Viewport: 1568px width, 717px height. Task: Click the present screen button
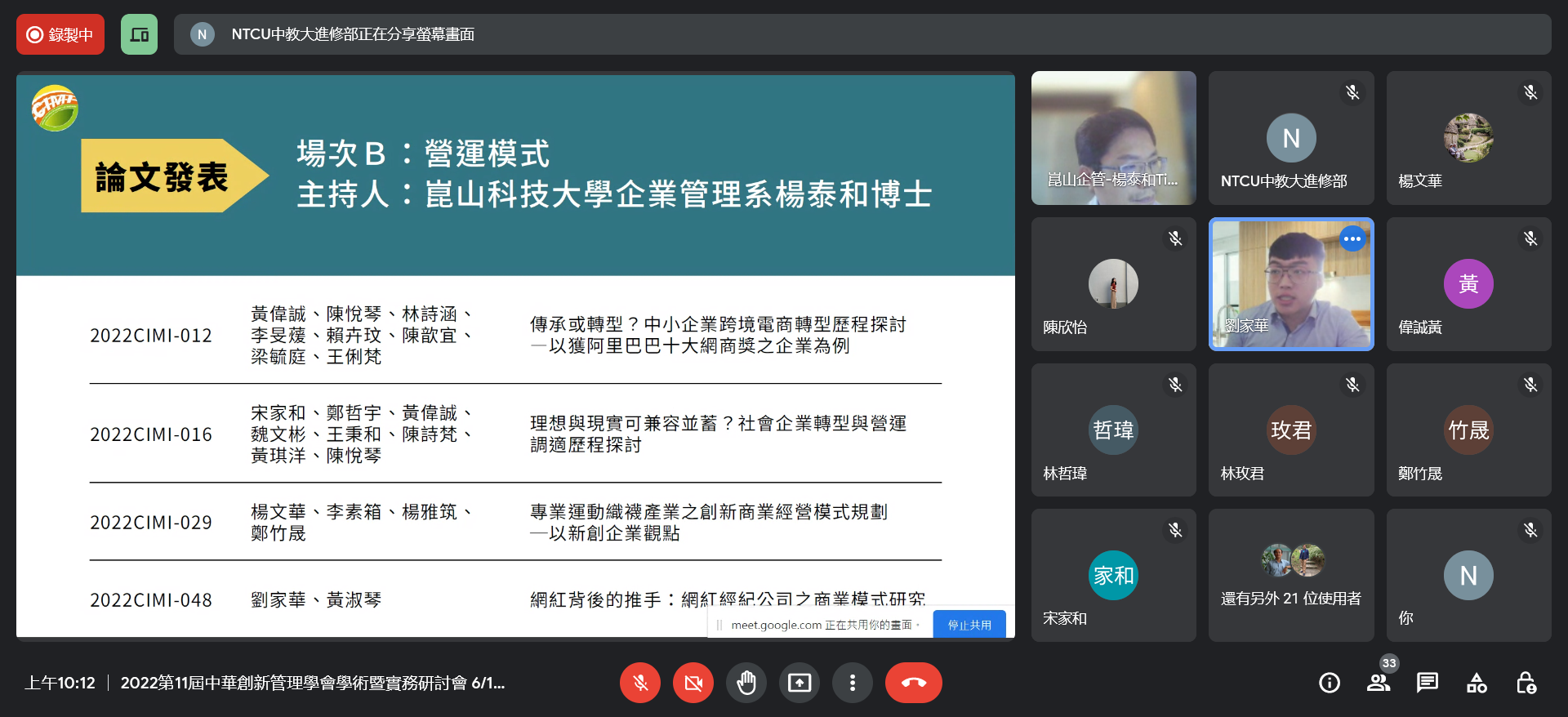[x=800, y=683]
